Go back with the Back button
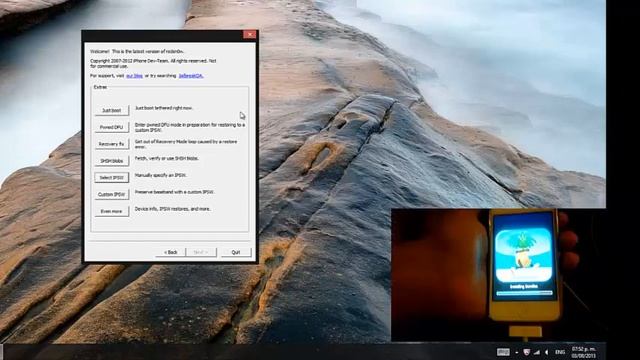Image resolution: width=640 pixels, height=360 pixels. coord(171,252)
